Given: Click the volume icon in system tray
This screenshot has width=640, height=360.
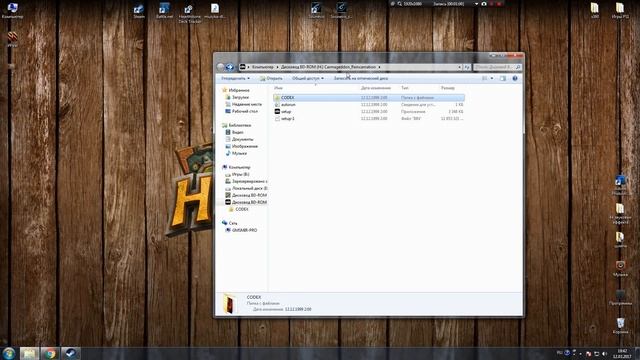Looking at the screenshot, I should [604, 353].
